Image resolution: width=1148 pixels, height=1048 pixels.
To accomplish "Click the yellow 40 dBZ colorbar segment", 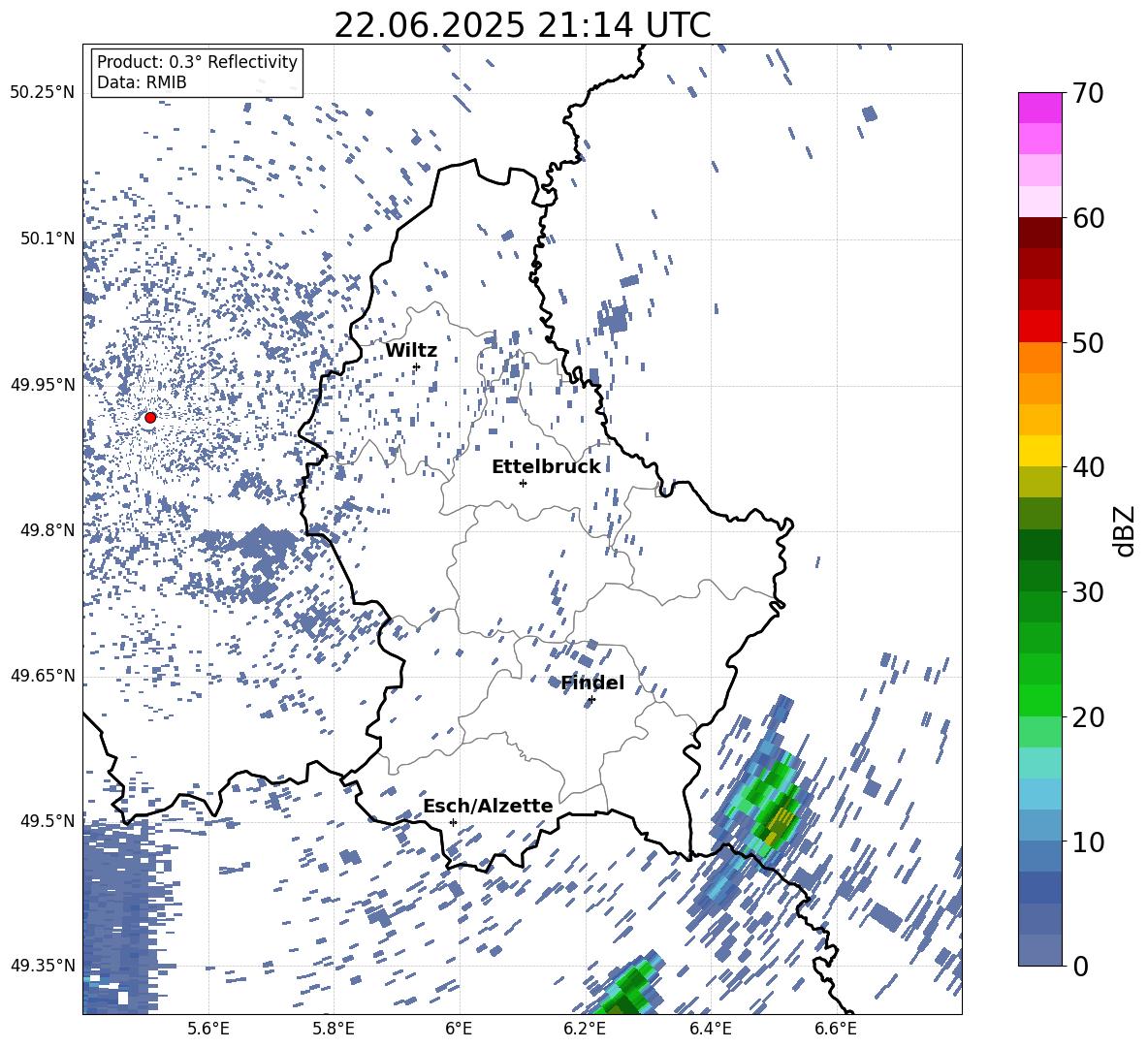I will [x=1039, y=451].
